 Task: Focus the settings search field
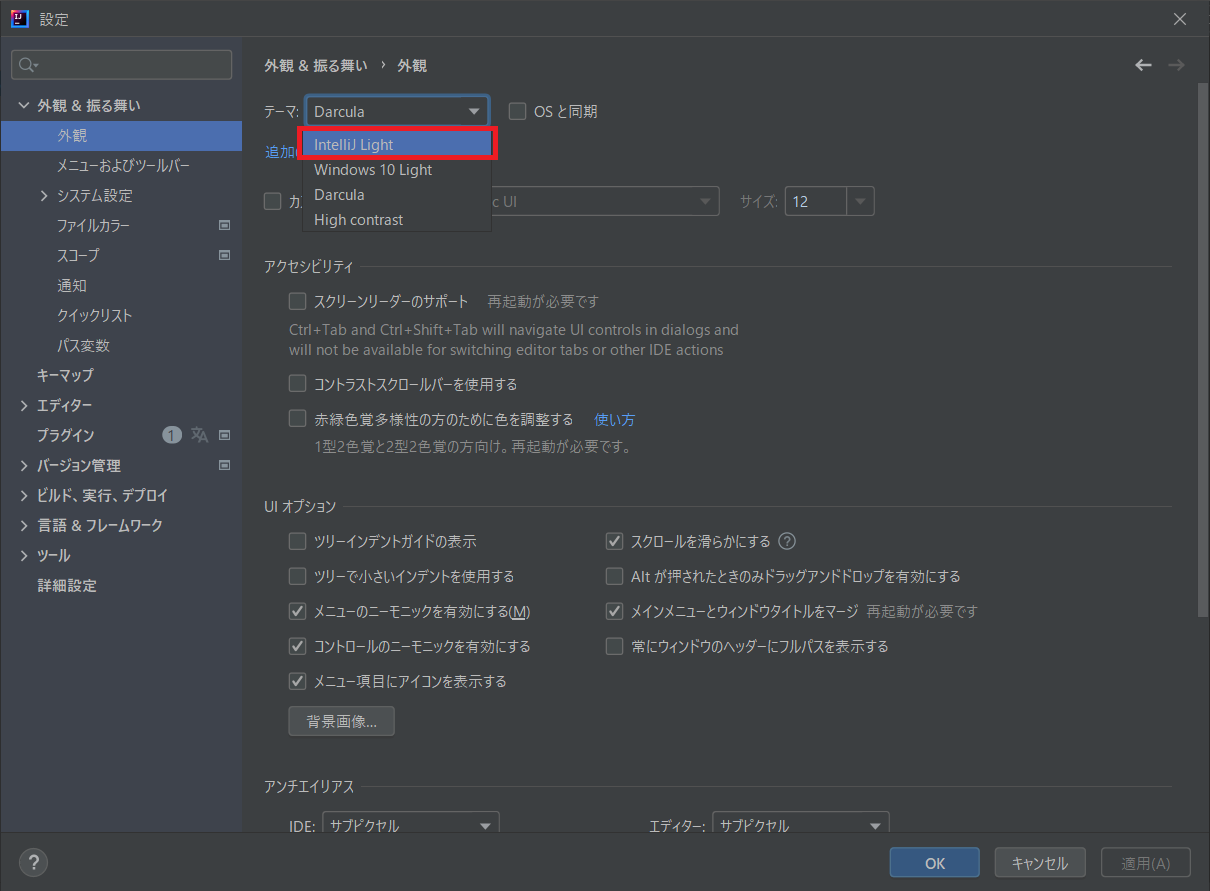121,65
